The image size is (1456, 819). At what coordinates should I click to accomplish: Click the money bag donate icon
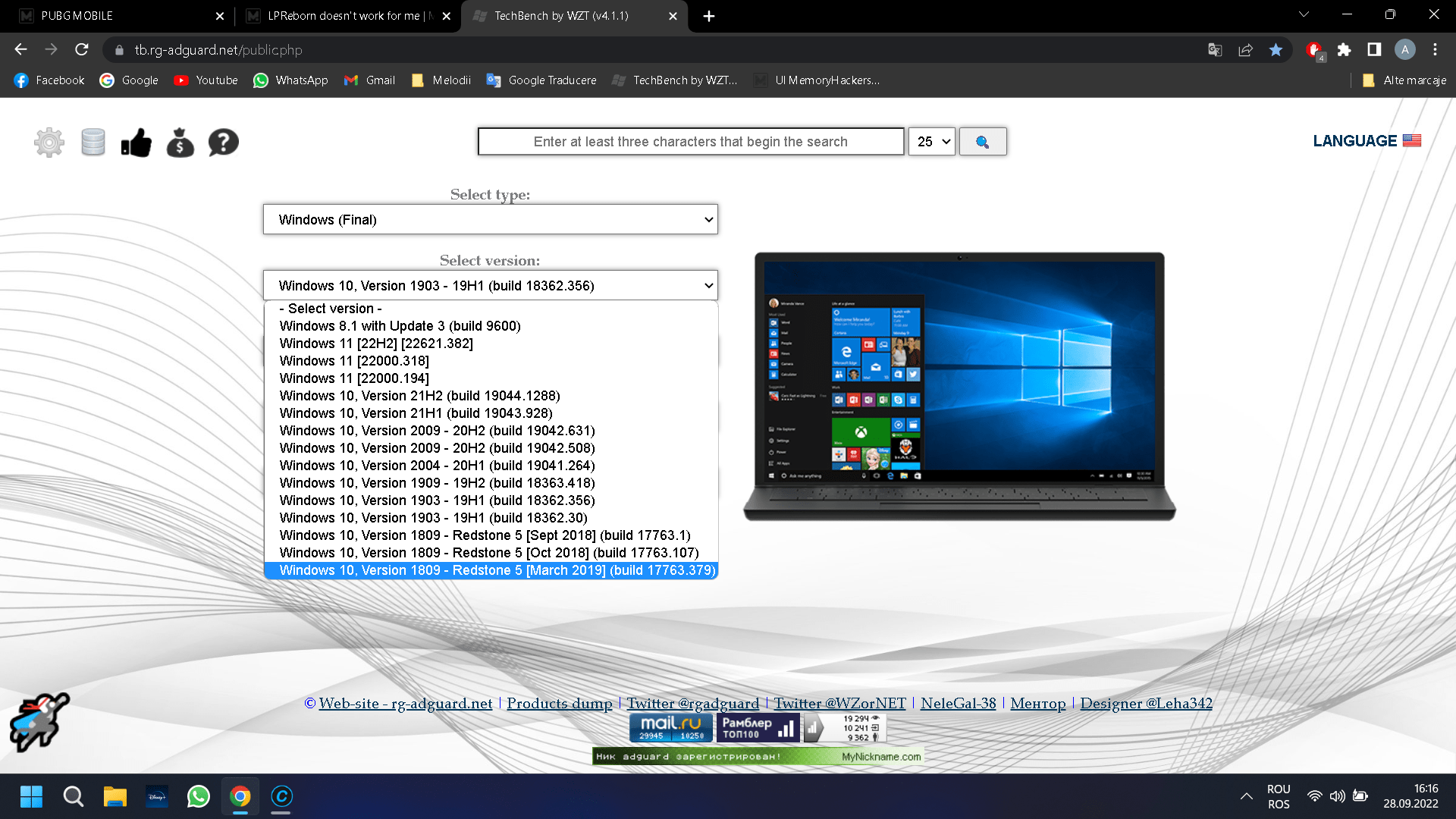[180, 142]
